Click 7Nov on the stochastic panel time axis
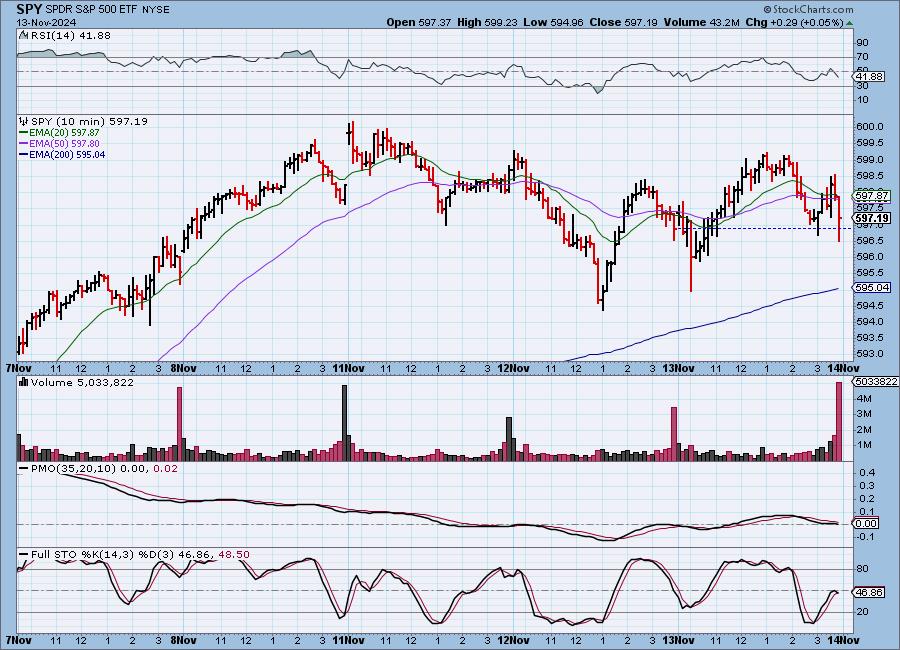Image resolution: width=900 pixels, height=650 pixels. [18, 640]
